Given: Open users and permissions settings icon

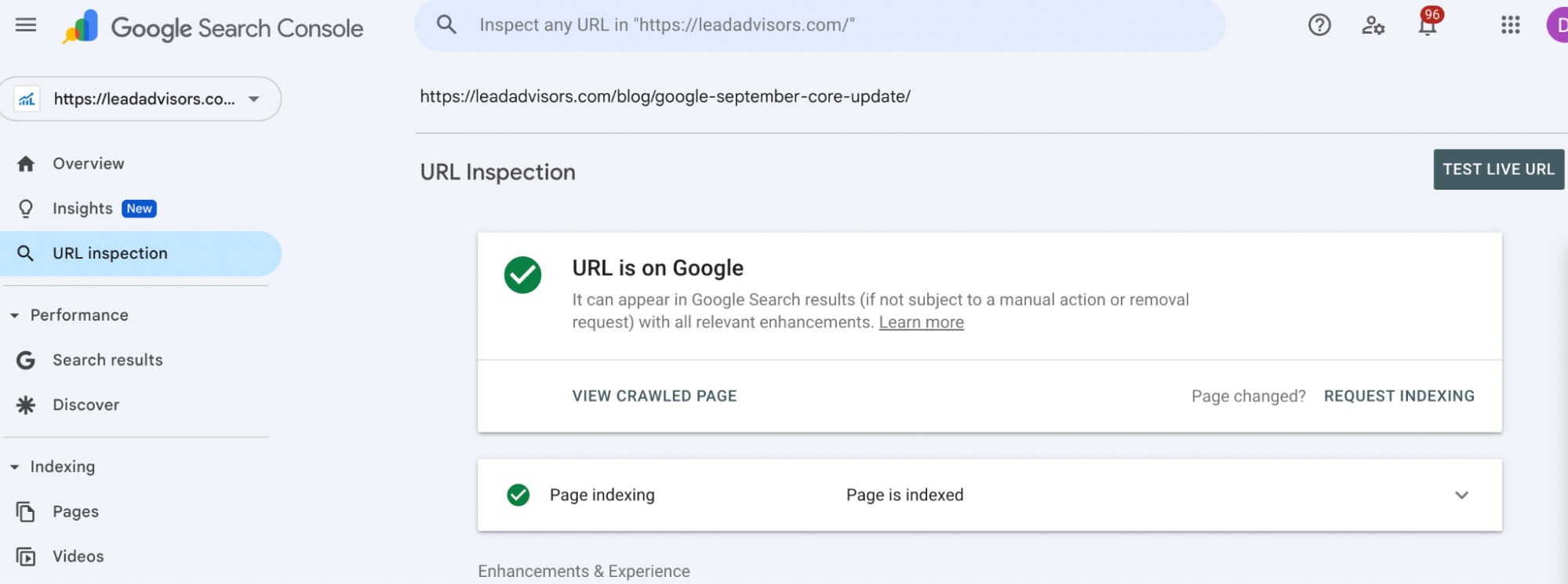Looking at the screenshot, I should 1373,25.
